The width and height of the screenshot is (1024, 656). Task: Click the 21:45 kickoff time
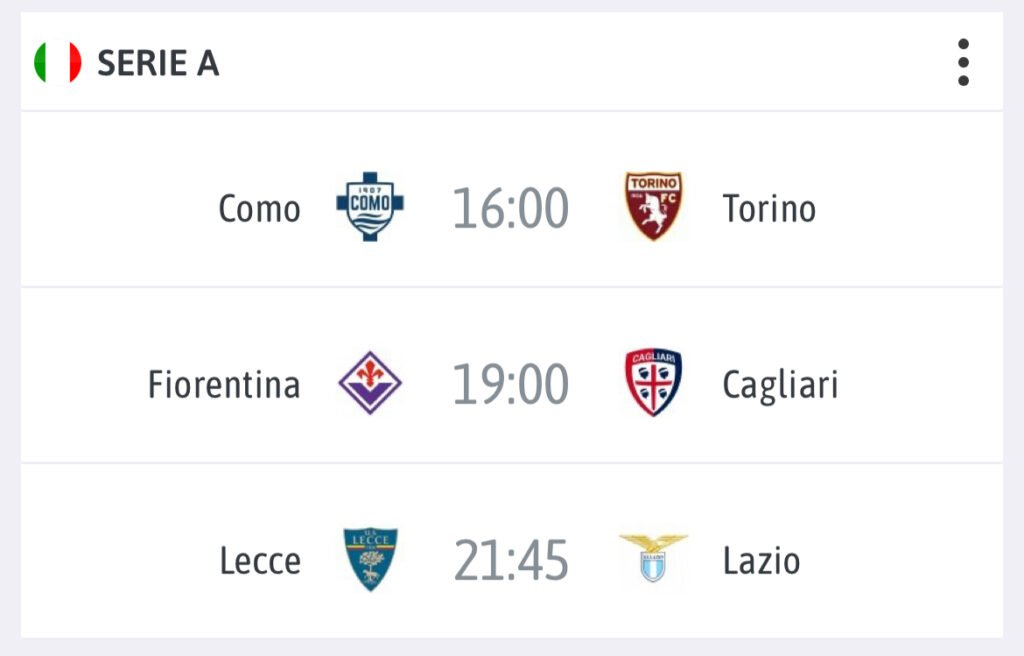click(511, 561)
